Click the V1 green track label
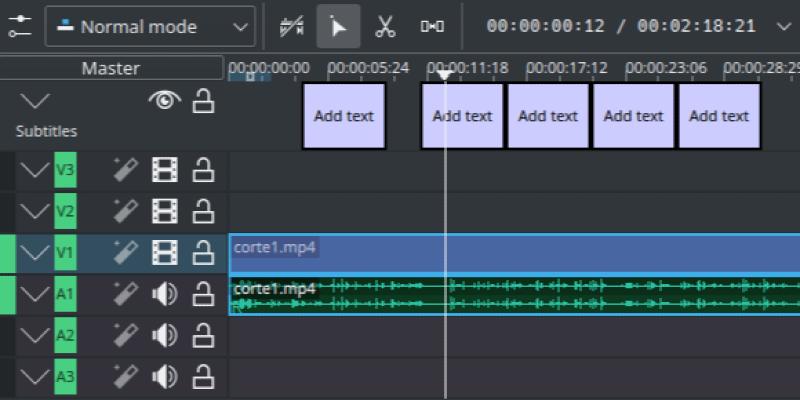800x400 pixels. 65,253
